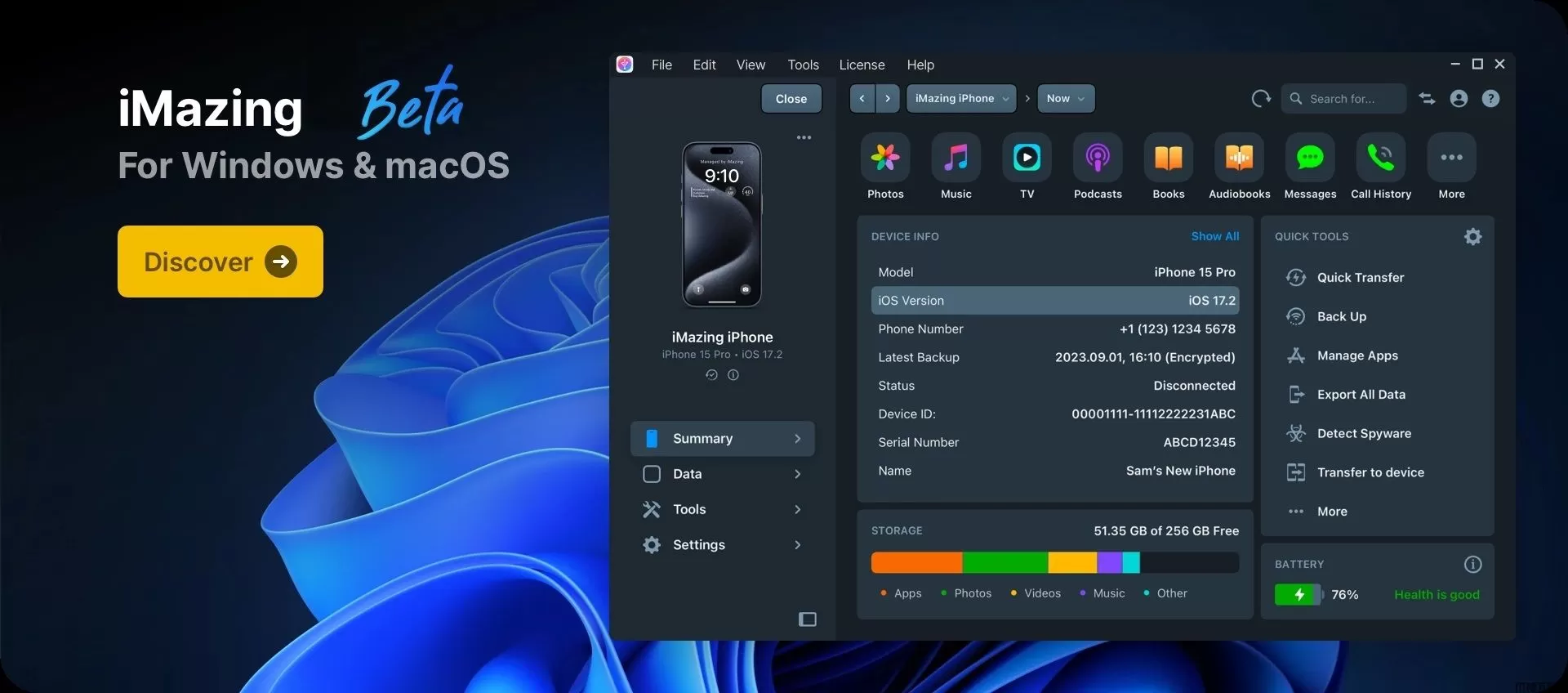Toggle the sidebar panel layout icon

coord(807,619)
